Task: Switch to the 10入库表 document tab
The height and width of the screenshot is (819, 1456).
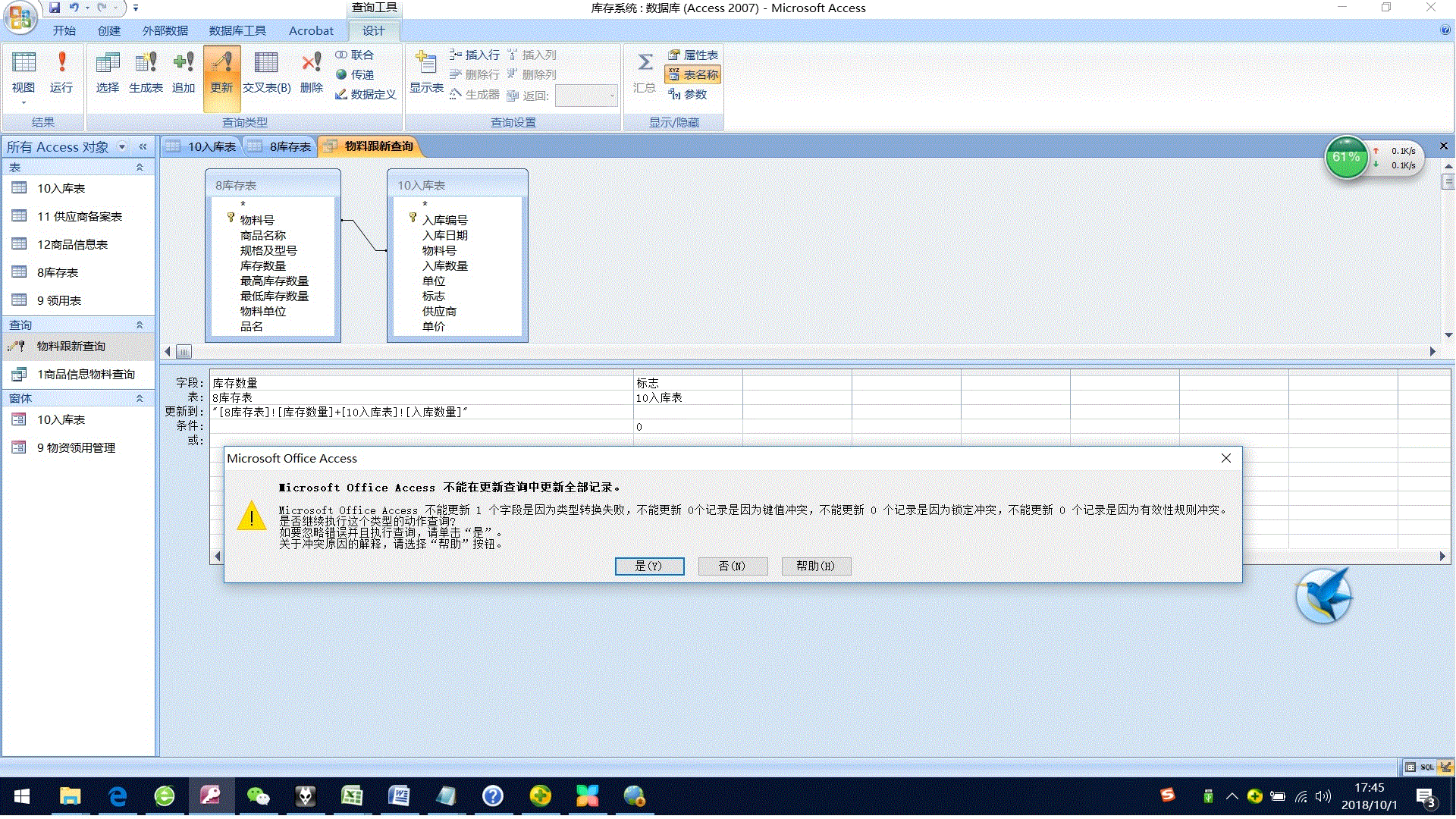Action: point(202,146)
